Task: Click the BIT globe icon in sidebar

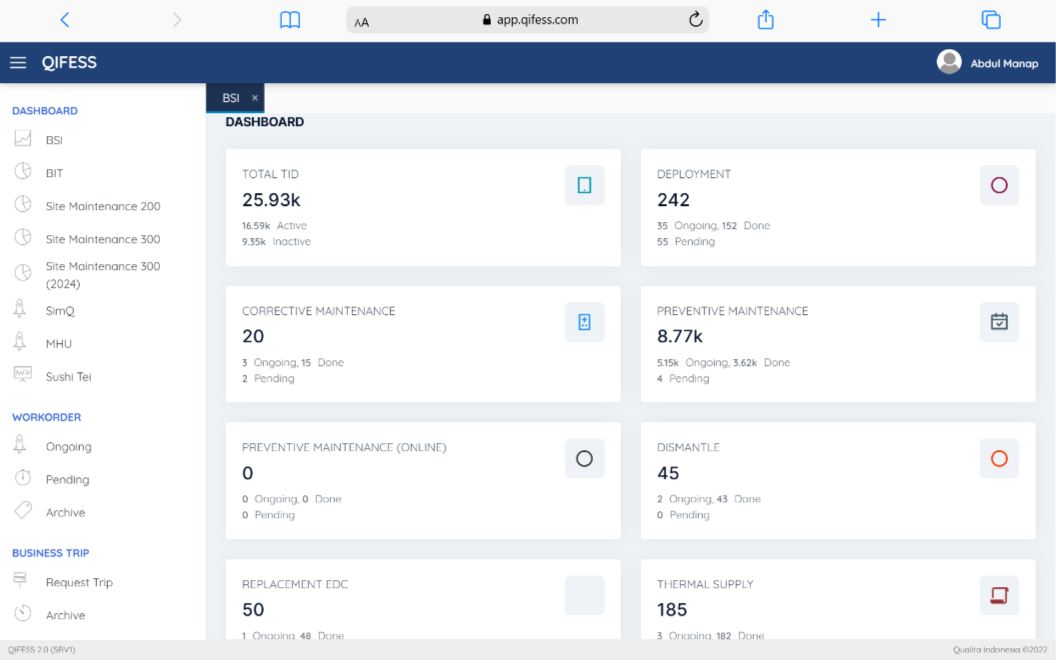Action: [x=24, y=172]
